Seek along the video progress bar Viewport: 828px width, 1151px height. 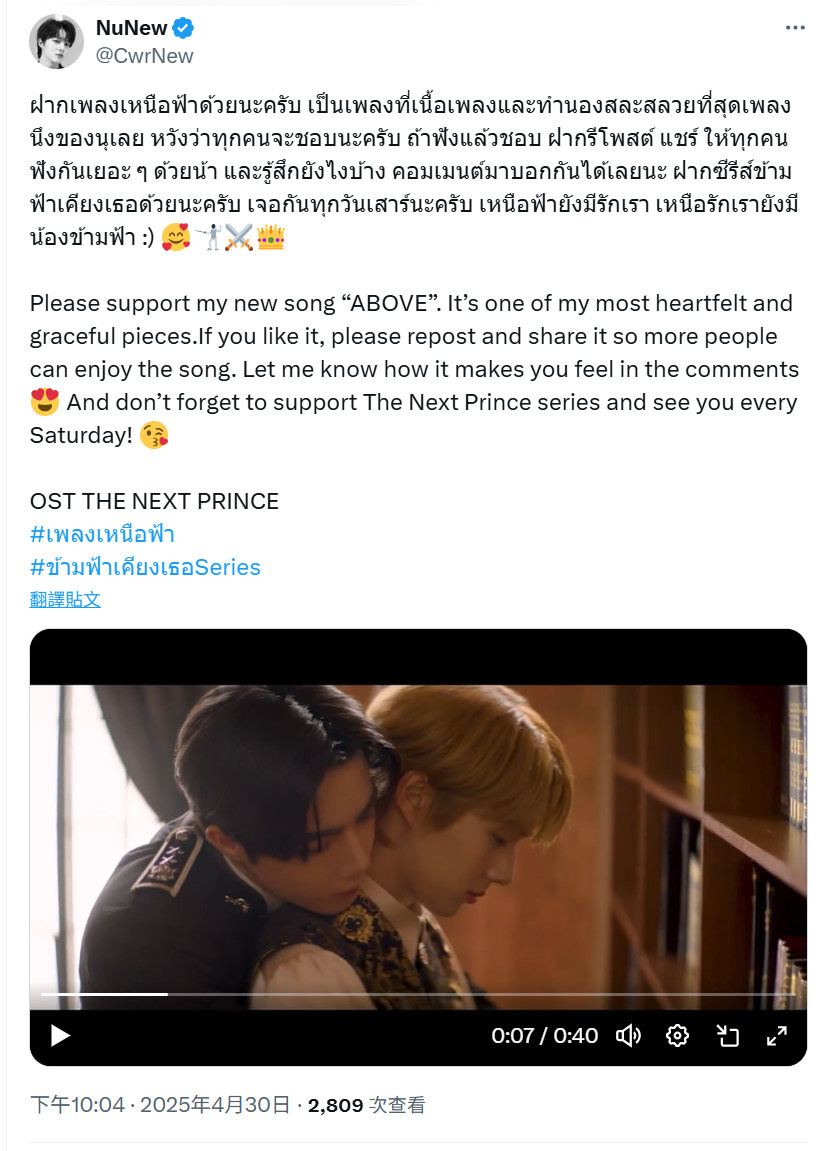[418, 994]
